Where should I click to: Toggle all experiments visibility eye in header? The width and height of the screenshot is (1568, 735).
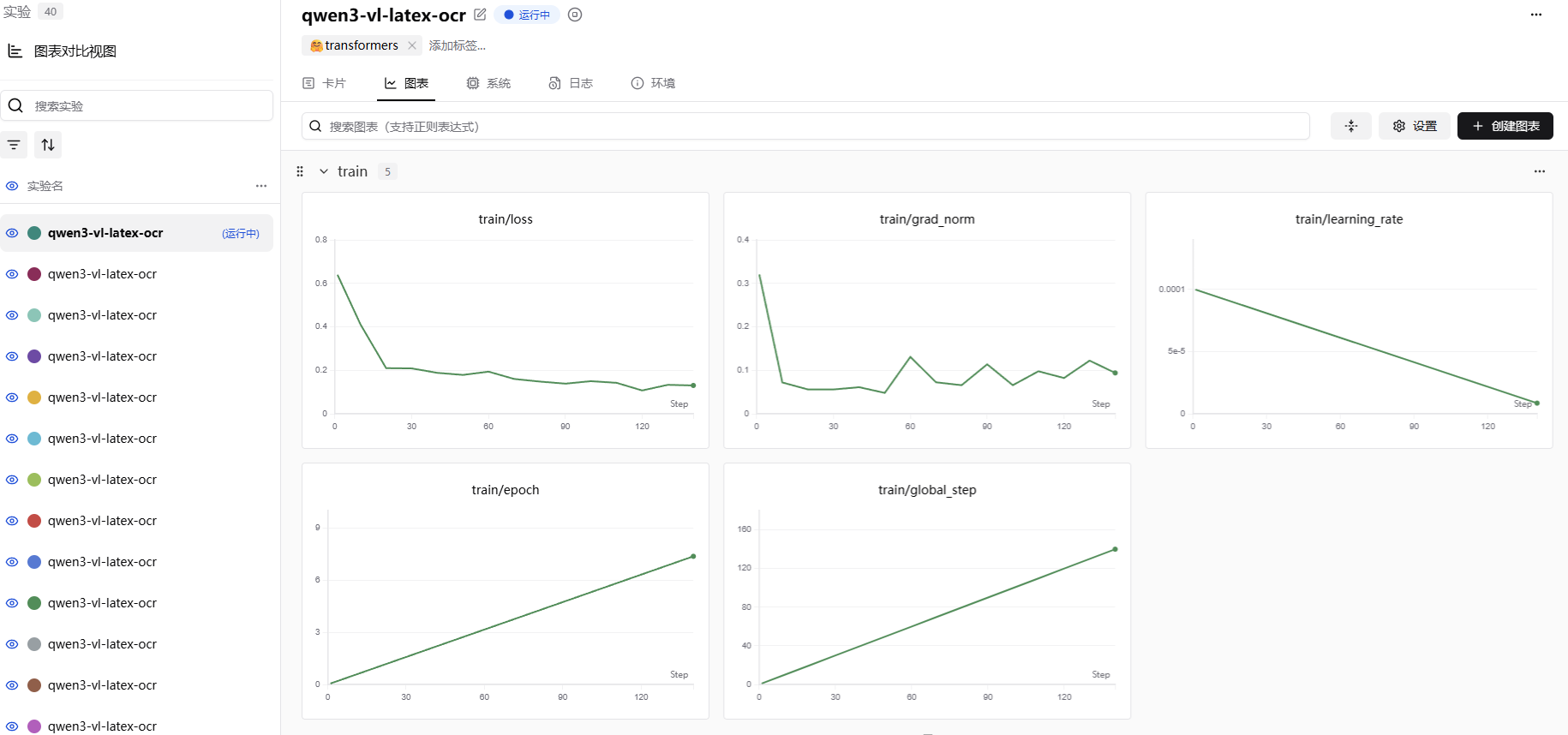coord(12,186)
